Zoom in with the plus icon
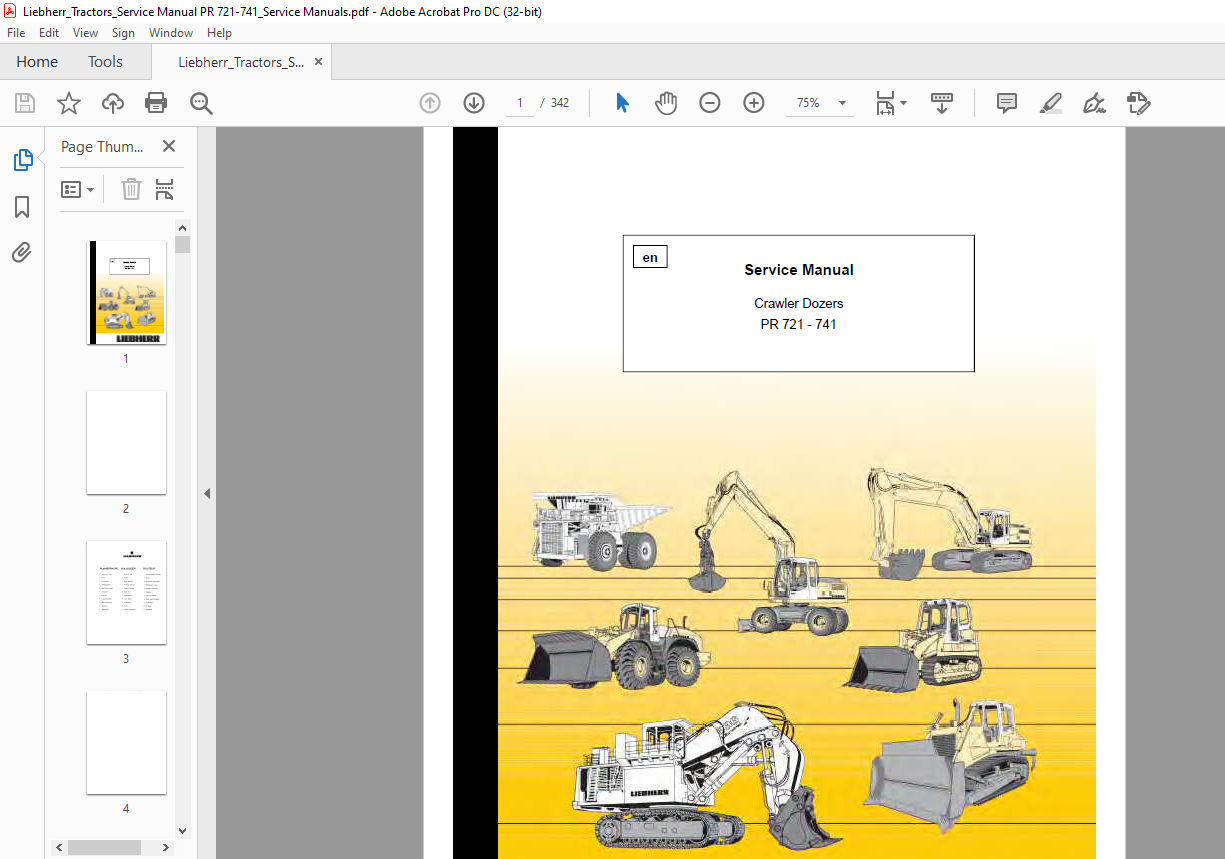Viewport: 1225px width, 859px height. click(754, 103)
